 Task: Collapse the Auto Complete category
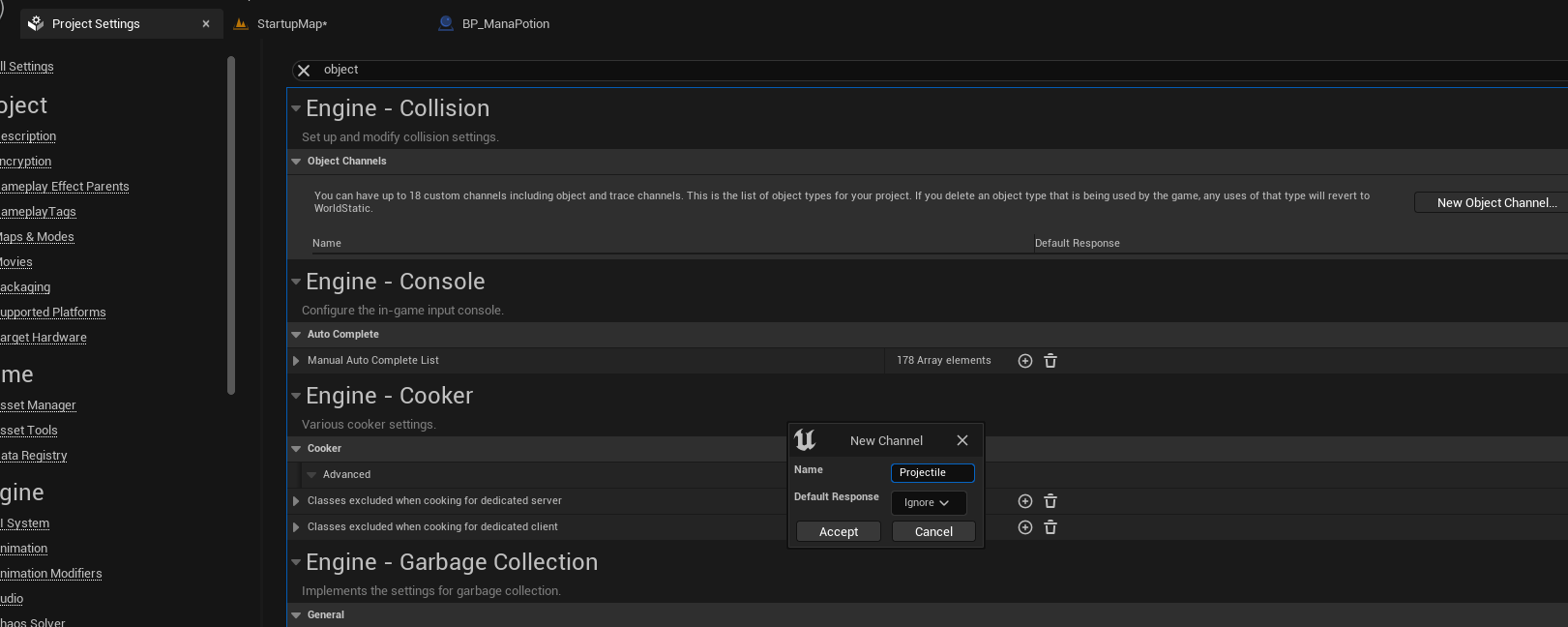296,335
